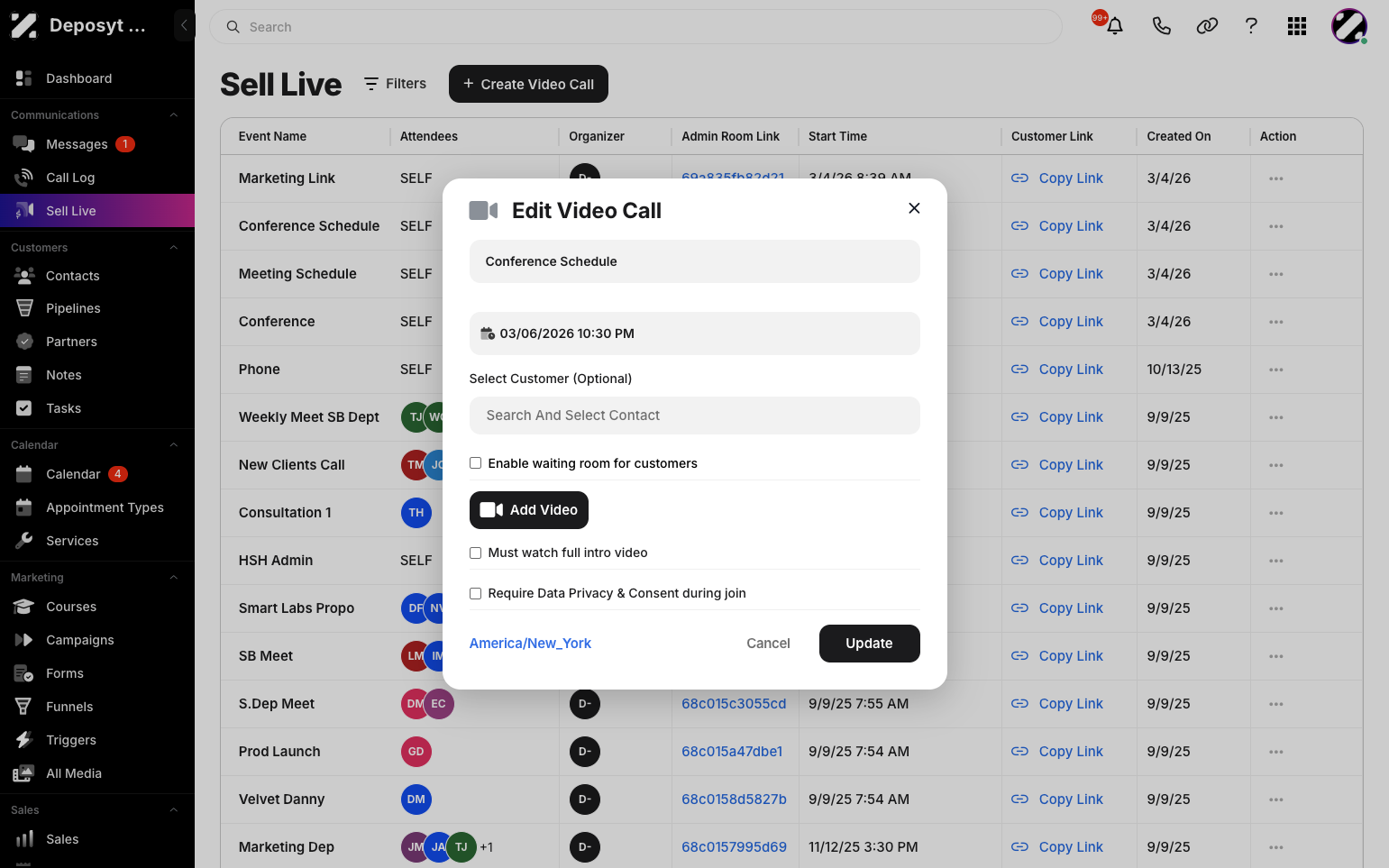Click the TH attendee avatar in Consultation 1
The image size is (1389, 868).
416,513
